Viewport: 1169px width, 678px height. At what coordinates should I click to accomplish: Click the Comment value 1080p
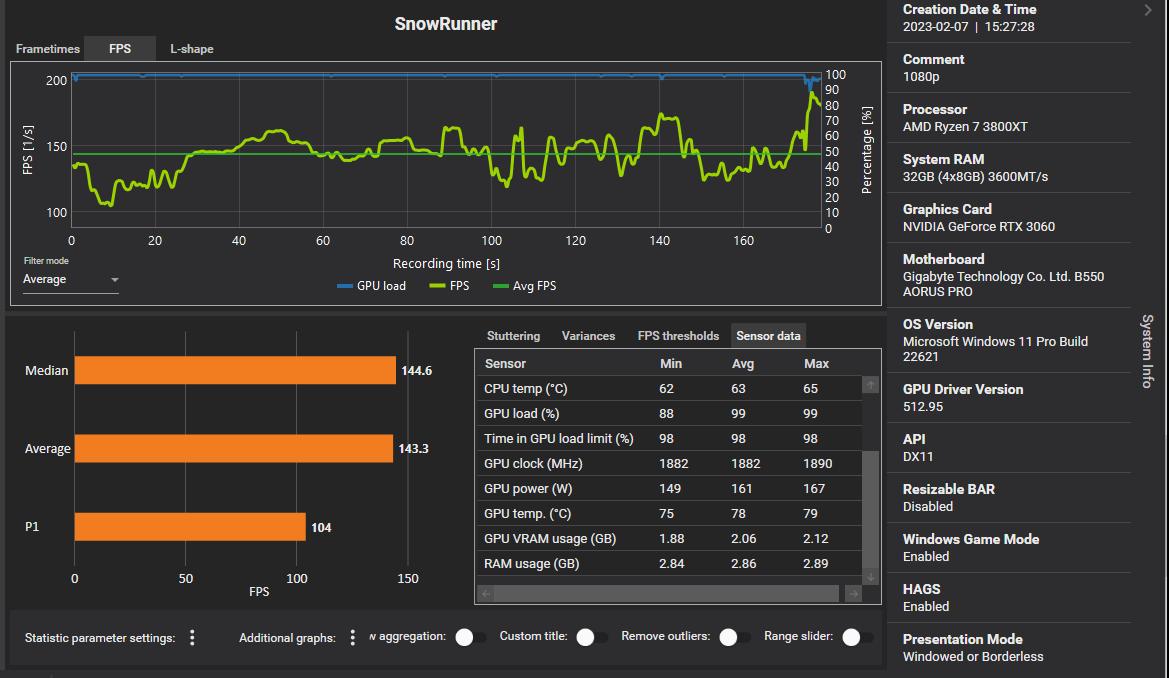921,76
